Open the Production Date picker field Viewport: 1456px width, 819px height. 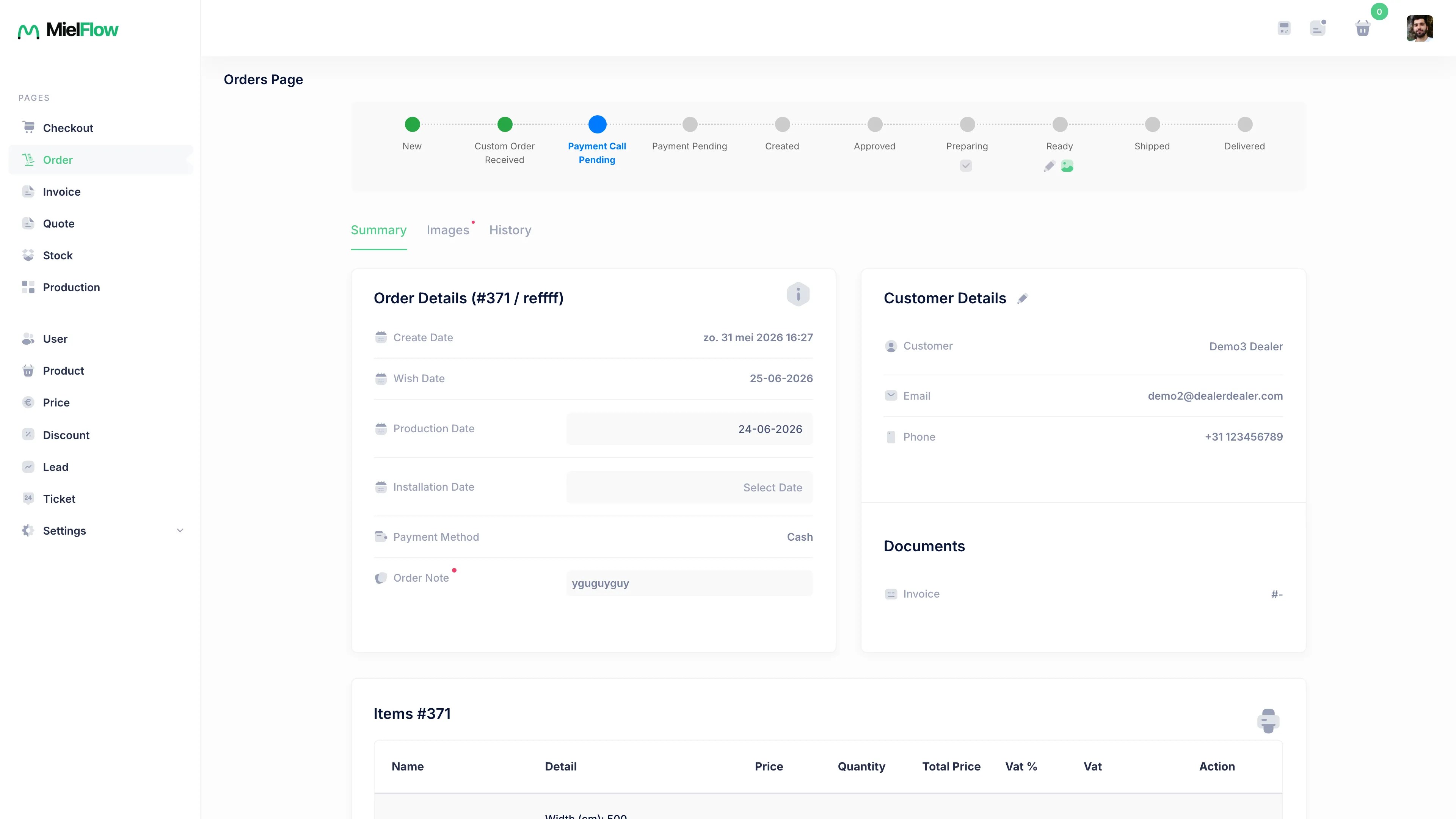(690, 429)
